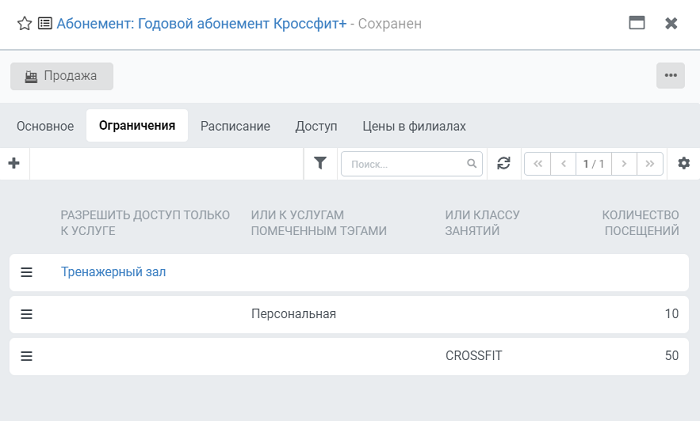Click drag handle of Персональная row
Image resolution: width=700 pixels, height=421 pixels.
click(26, 314)
